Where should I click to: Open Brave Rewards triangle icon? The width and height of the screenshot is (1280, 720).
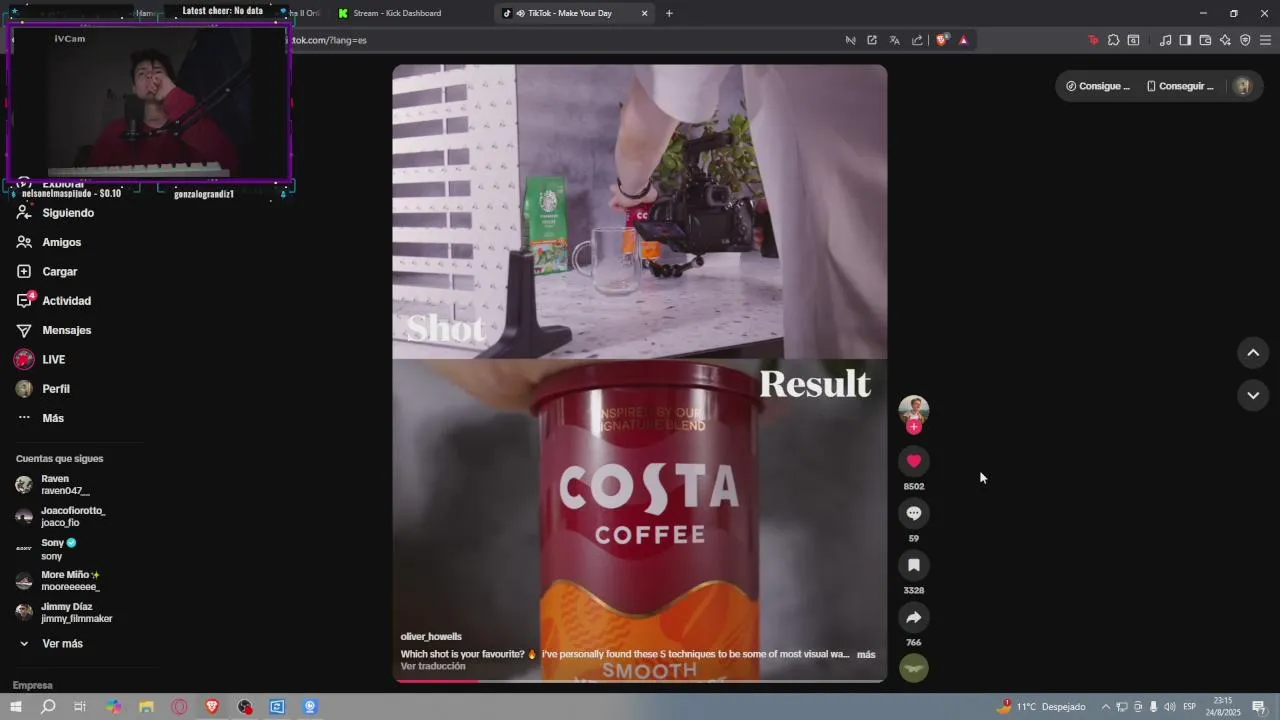(963, 40)
